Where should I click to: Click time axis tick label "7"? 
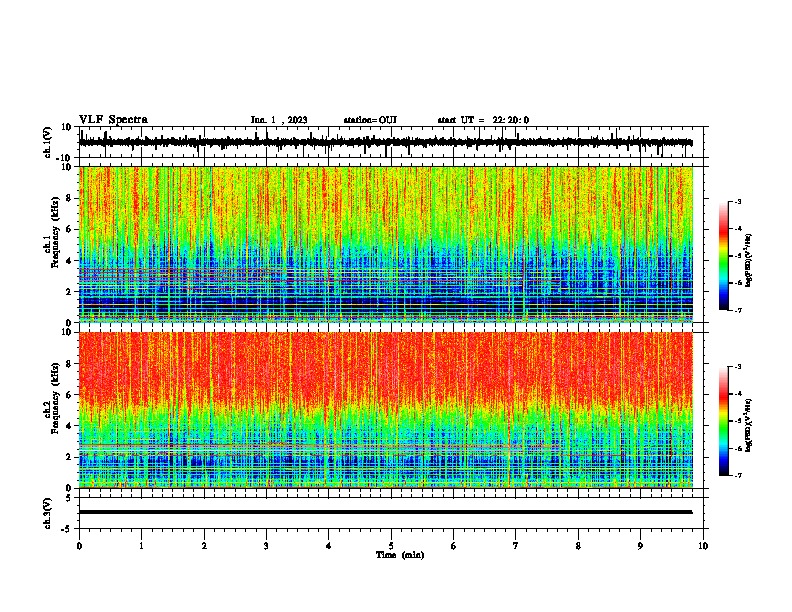click(x=516, y=546)
